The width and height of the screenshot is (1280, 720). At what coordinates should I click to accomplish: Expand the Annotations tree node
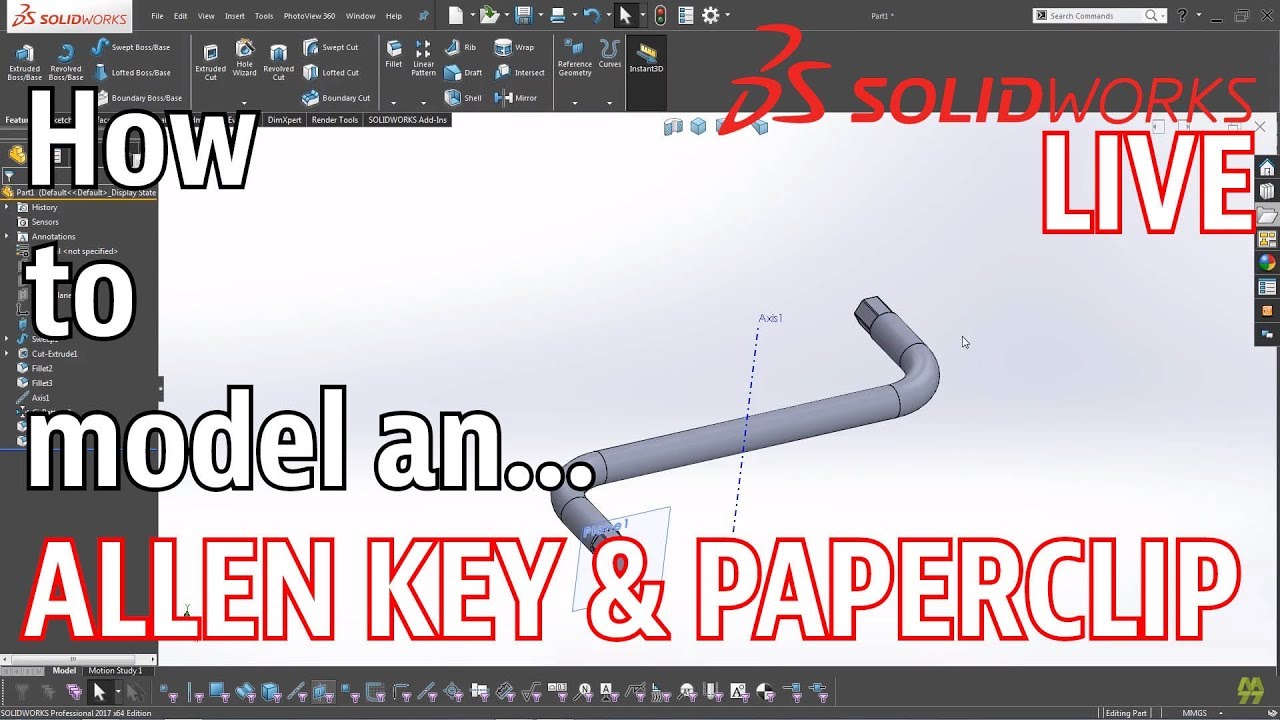tap(7, 237)
